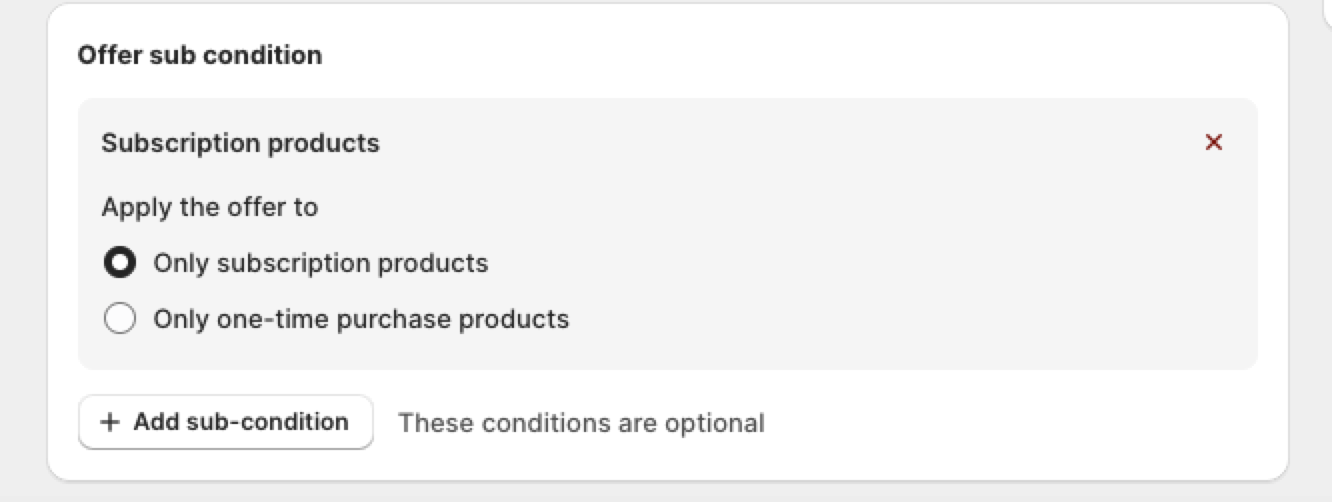
Task: Click the Offer sub condition heading
Action: coord(200,55)
